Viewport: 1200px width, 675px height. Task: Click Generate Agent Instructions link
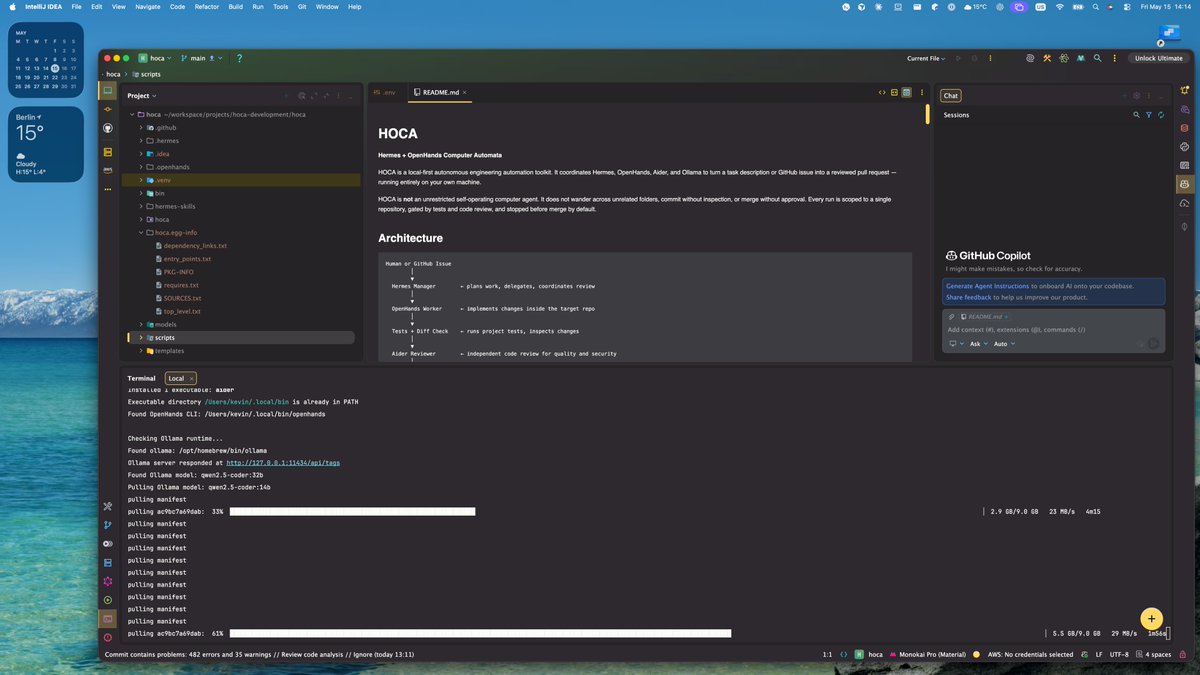(x=987, y=286)
